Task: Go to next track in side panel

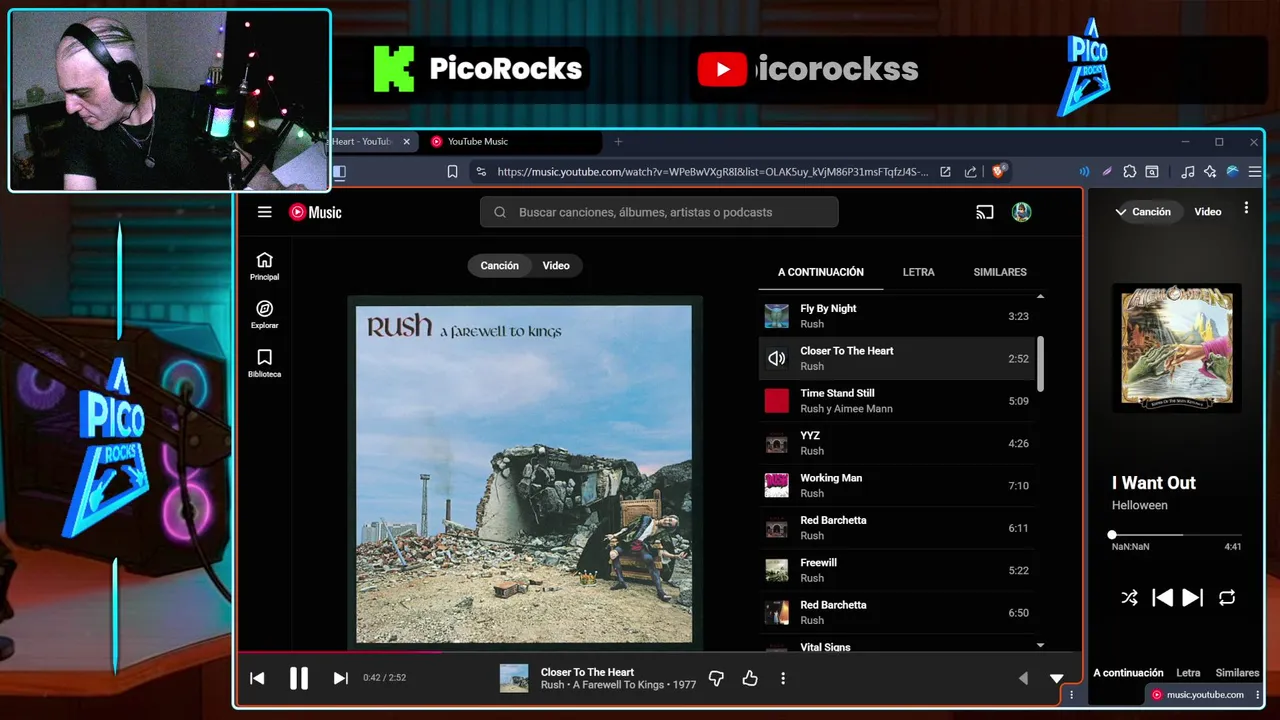Action: 1193,598
